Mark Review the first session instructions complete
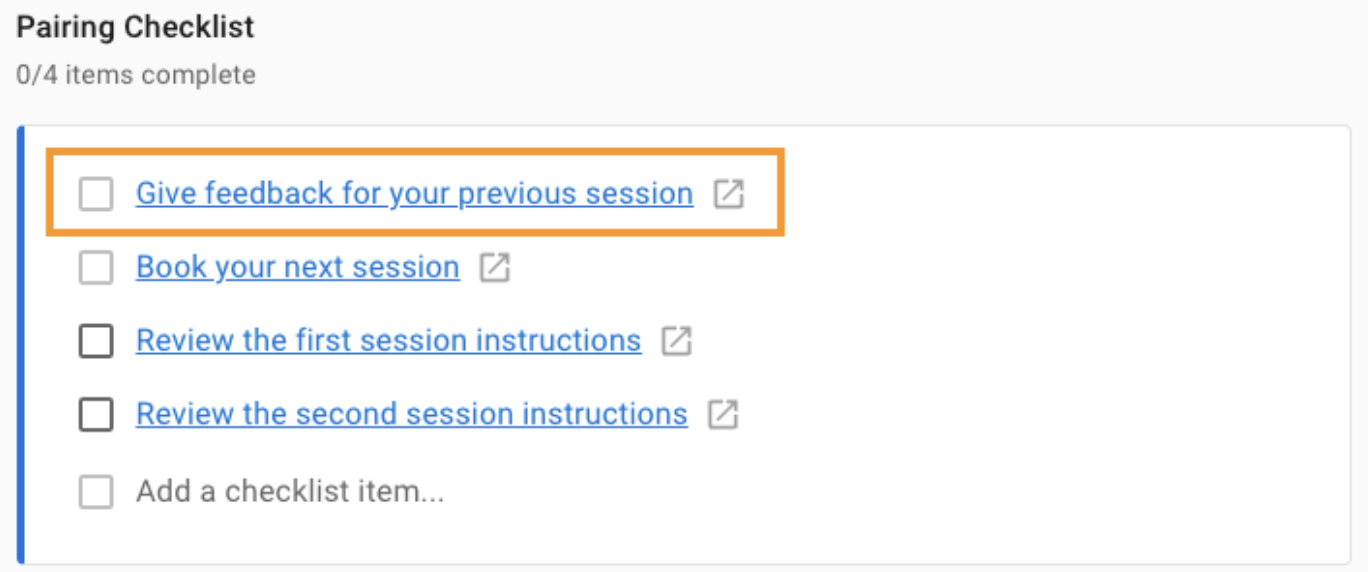Screen dimensions: 1368x572 point(96,341)
